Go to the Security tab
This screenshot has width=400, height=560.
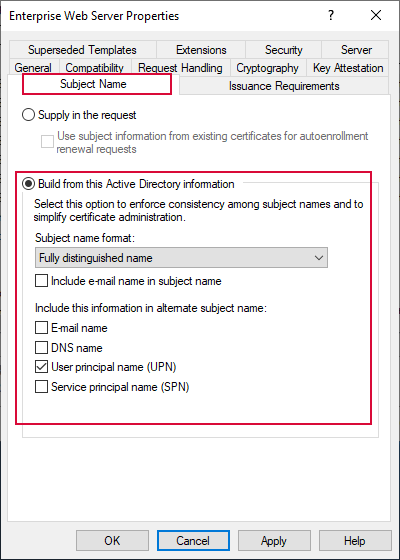tap(284, 50)
